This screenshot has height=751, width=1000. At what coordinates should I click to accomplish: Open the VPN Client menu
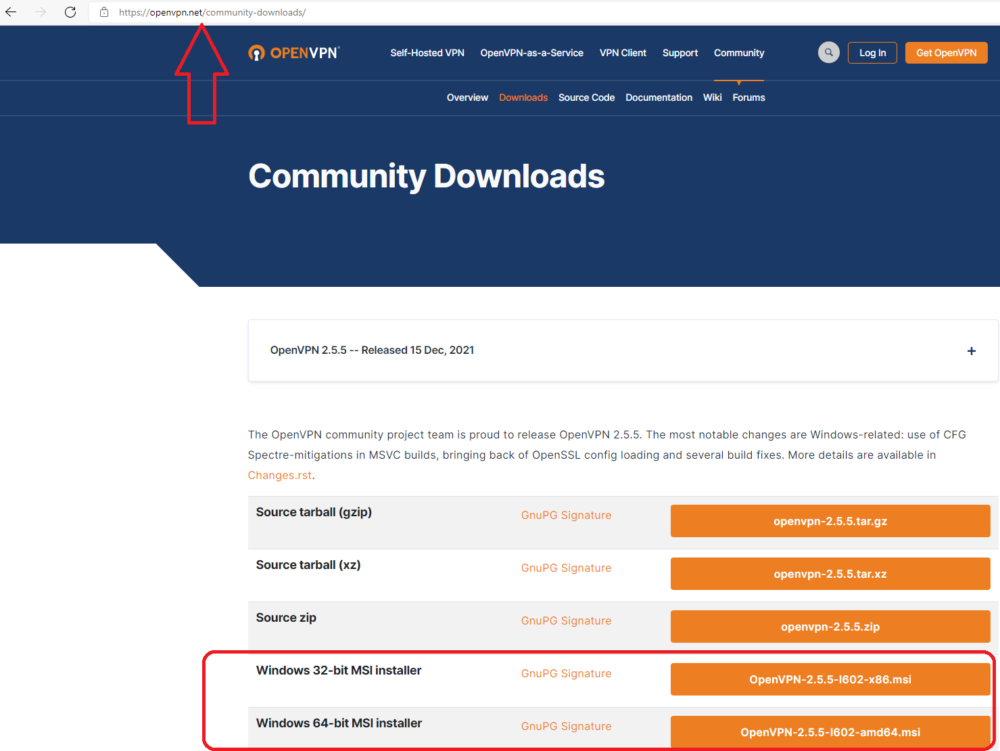[622, 53]
